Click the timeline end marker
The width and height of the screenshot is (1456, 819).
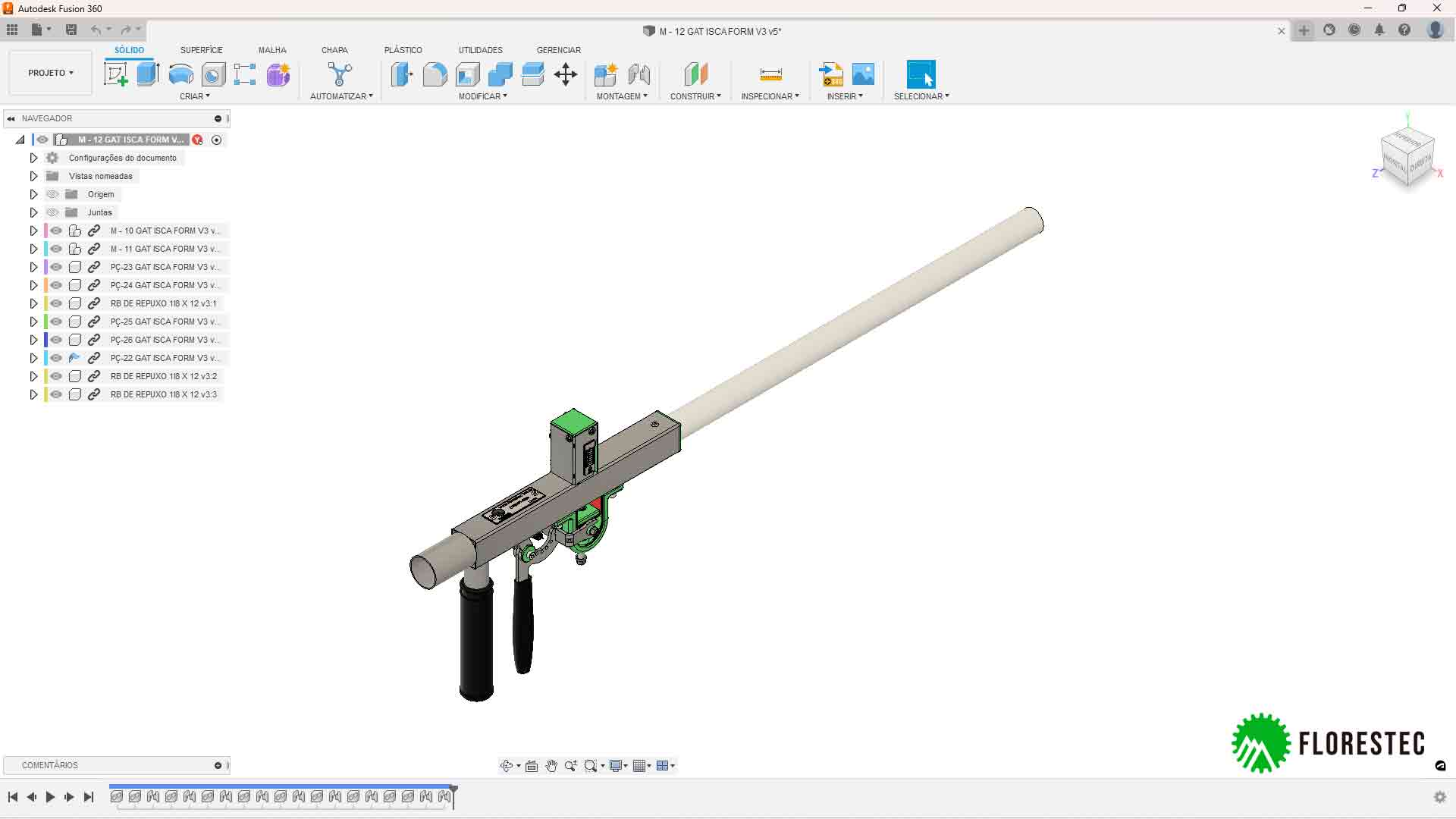453,791
